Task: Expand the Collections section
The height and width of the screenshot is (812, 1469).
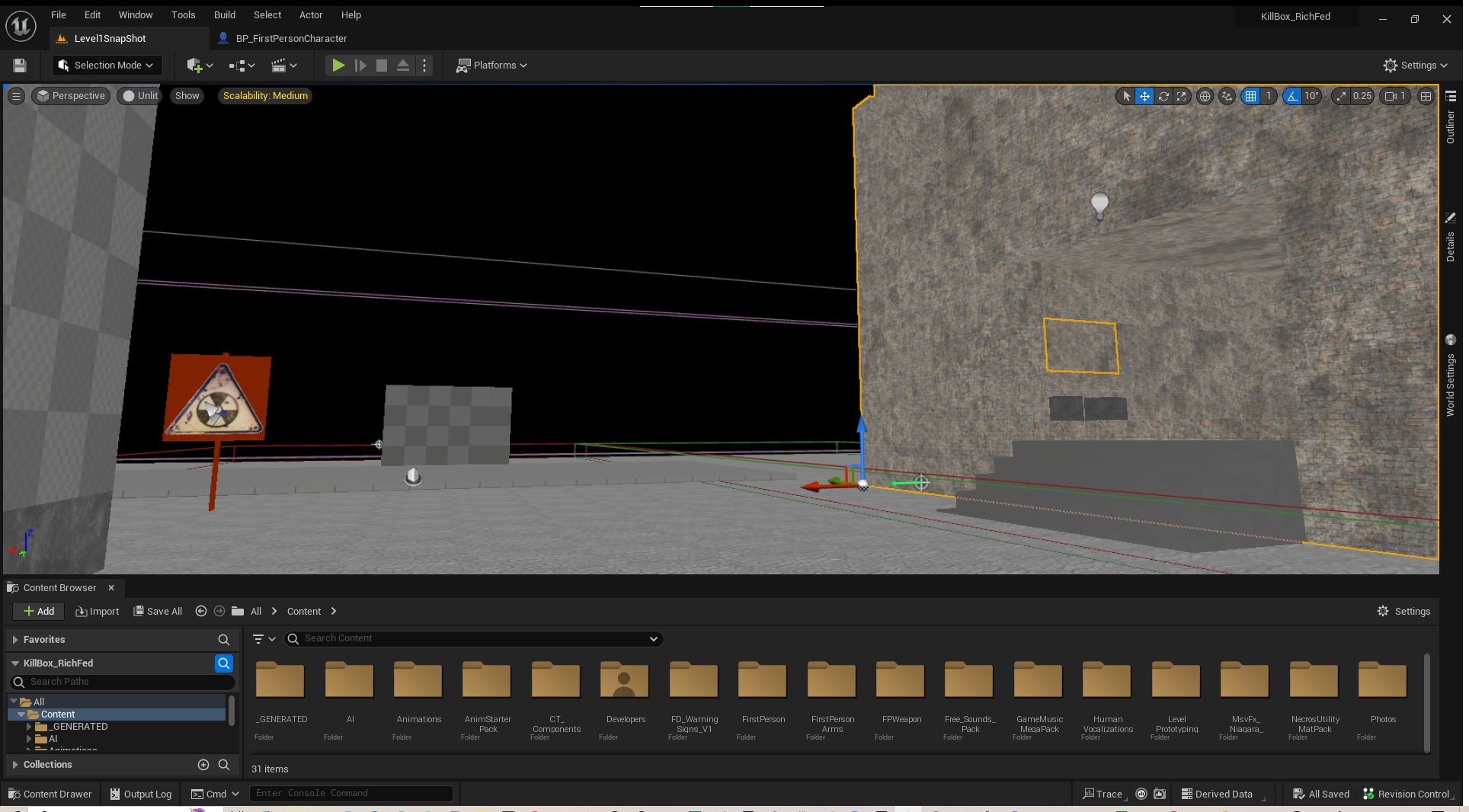Action: point(14,765)
